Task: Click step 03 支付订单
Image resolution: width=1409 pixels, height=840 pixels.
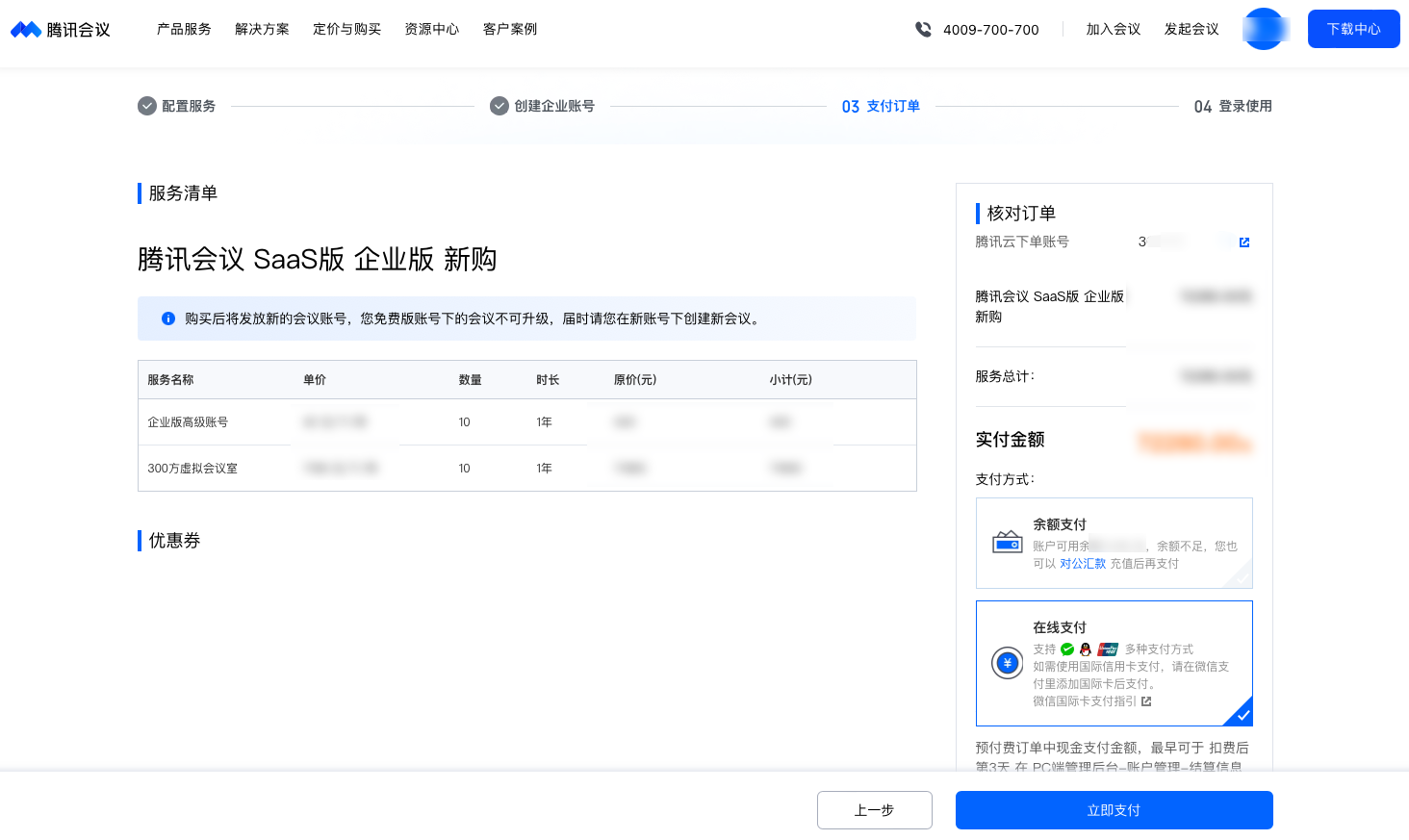Action: (881, 106)
